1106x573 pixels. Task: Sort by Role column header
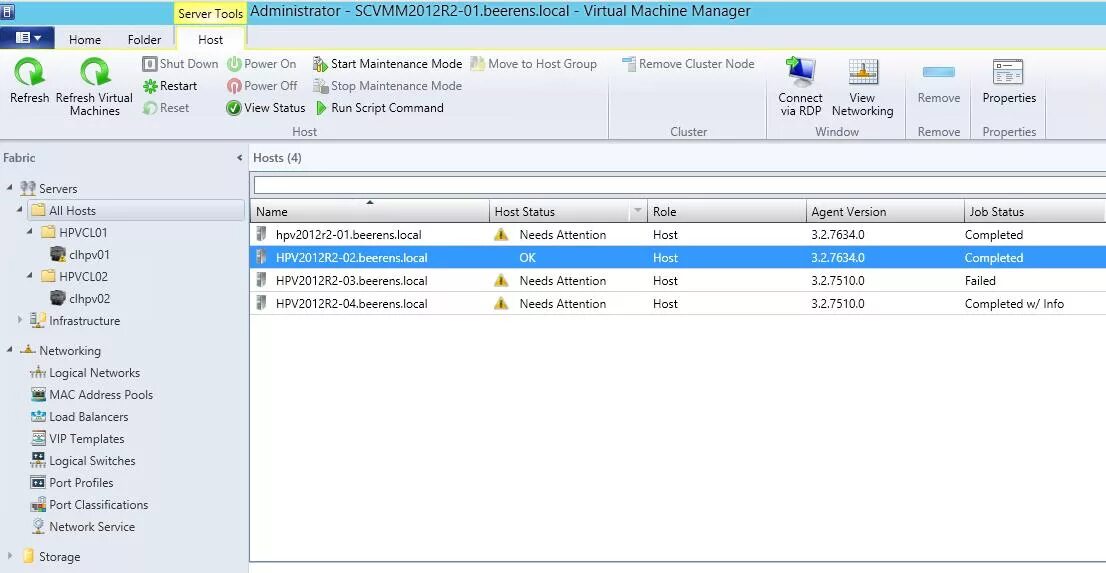click(727, 211)
